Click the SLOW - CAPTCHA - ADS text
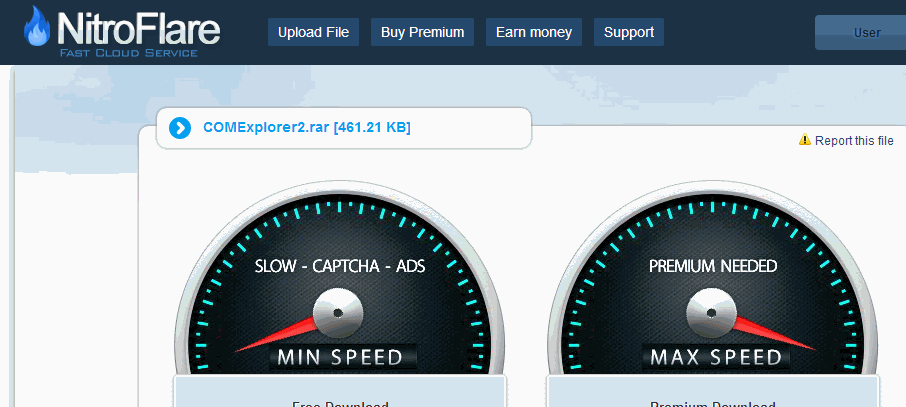906x407 pixels. (x=340, y=266)
